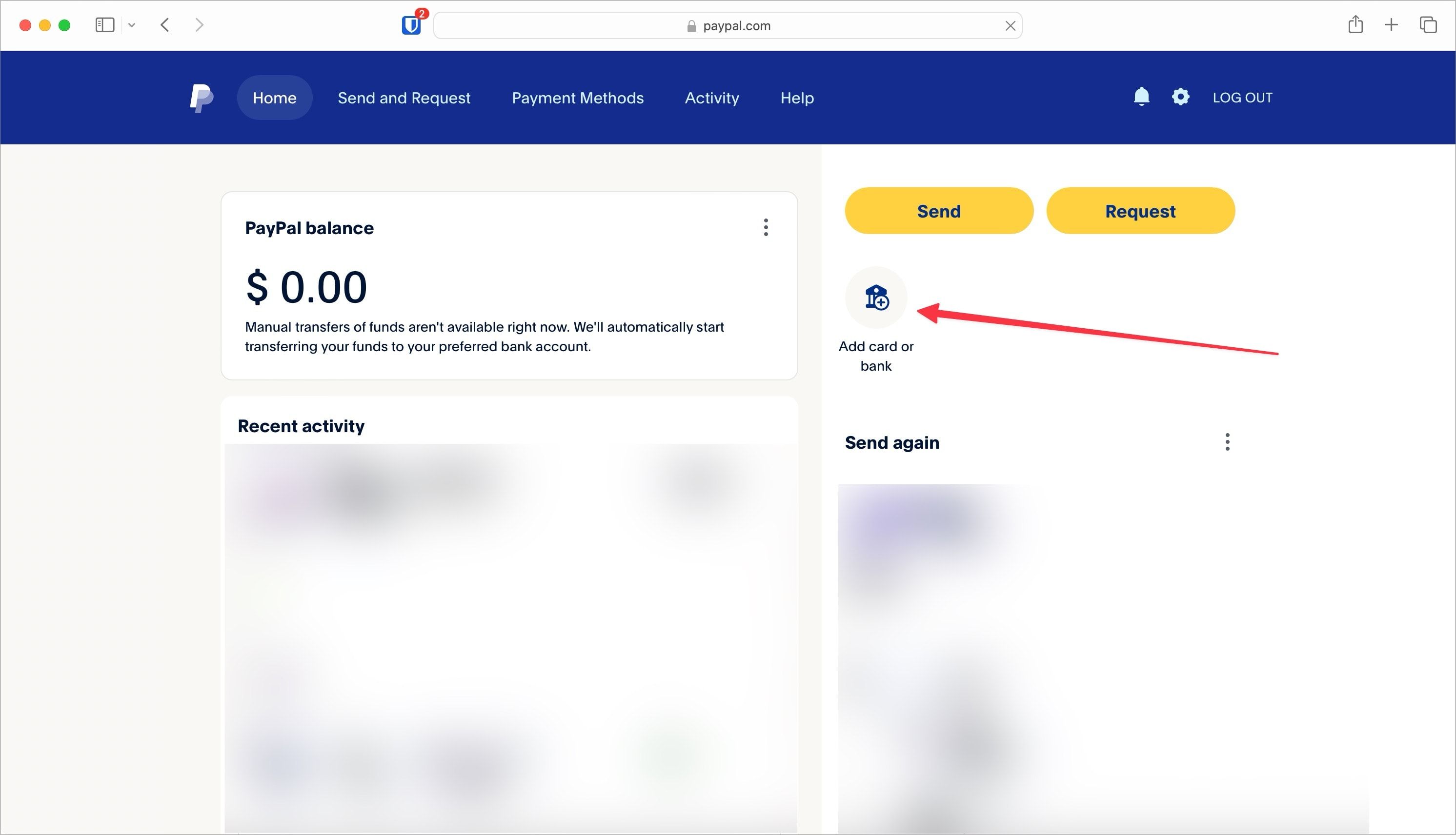Viewport: 1456px width, 835px height.
Task: Click the Add card or bank icon
Action: click(x=876, y=298)
